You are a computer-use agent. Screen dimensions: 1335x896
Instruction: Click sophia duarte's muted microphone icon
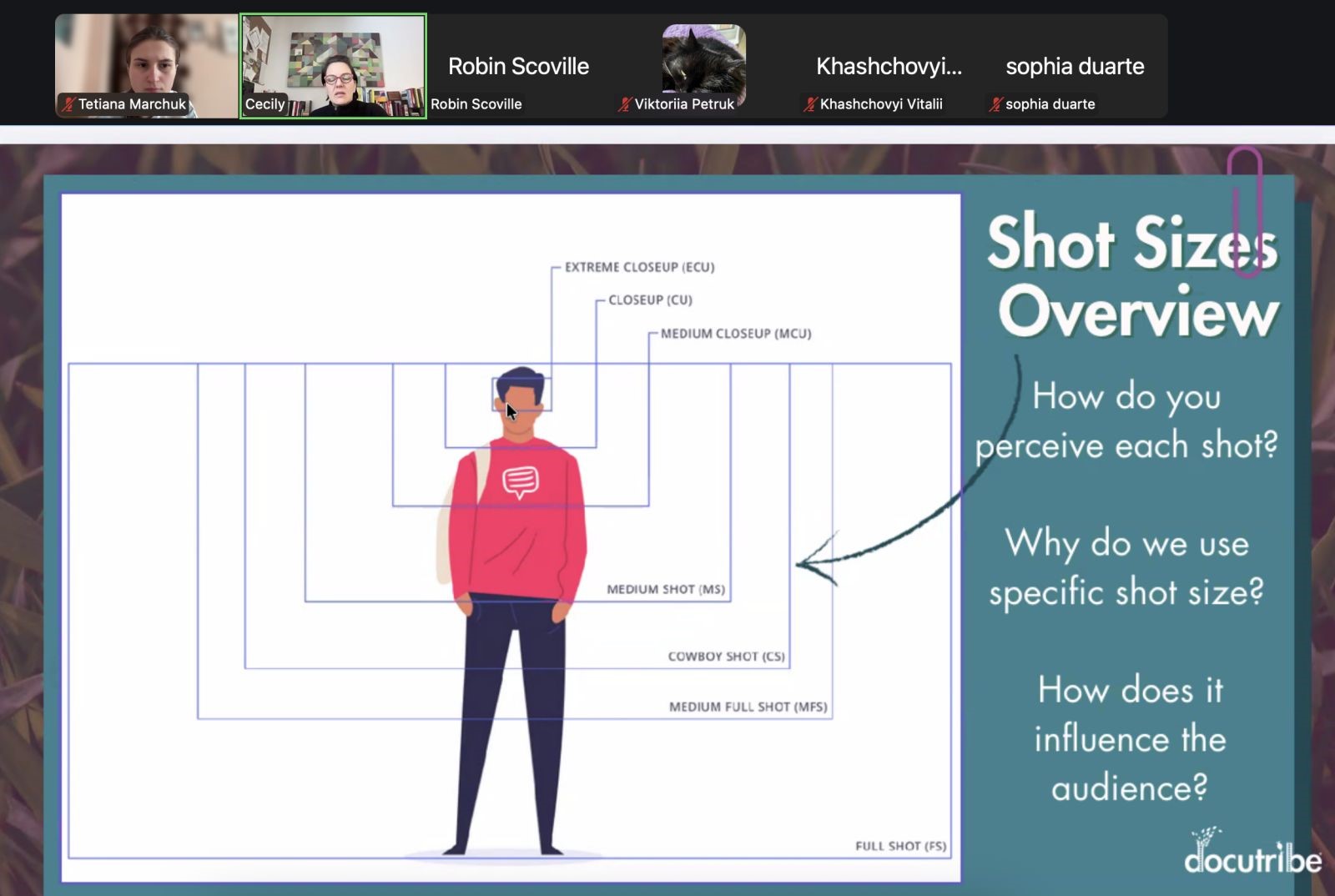pyautogui.click(x=995, y=104)
